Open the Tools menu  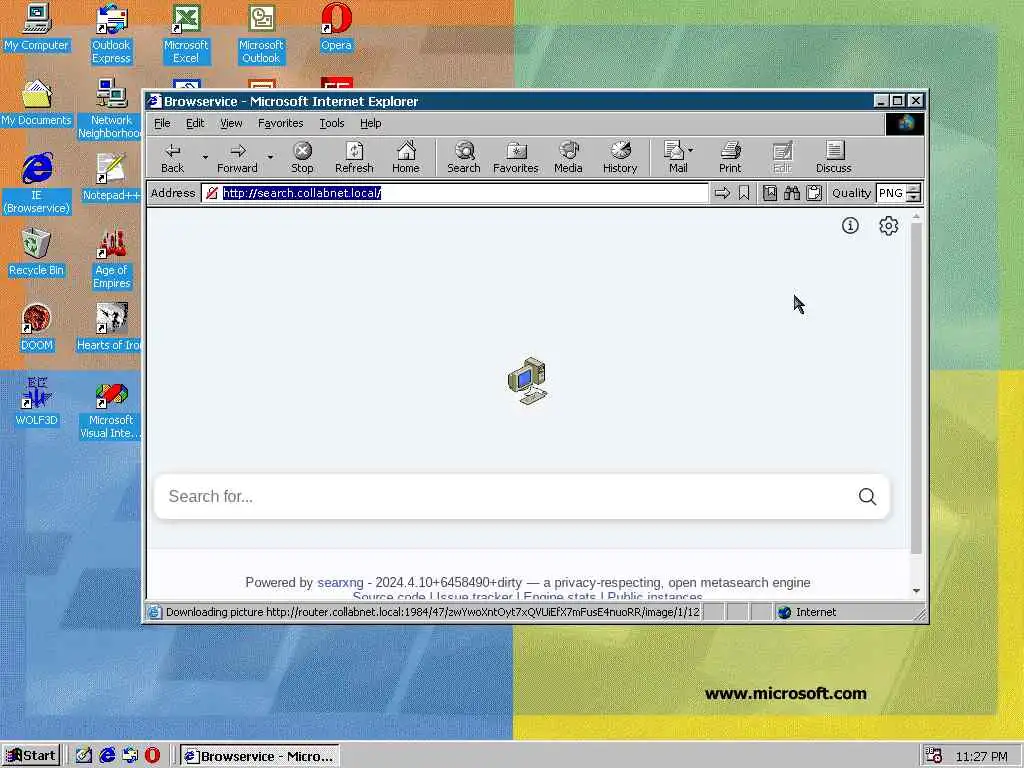[331, 123]
